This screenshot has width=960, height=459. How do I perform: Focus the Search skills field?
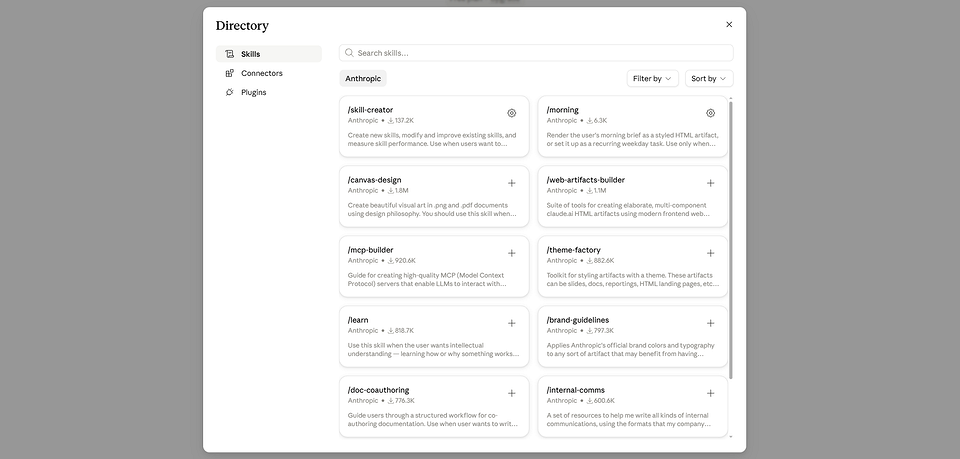click(536, 53)
